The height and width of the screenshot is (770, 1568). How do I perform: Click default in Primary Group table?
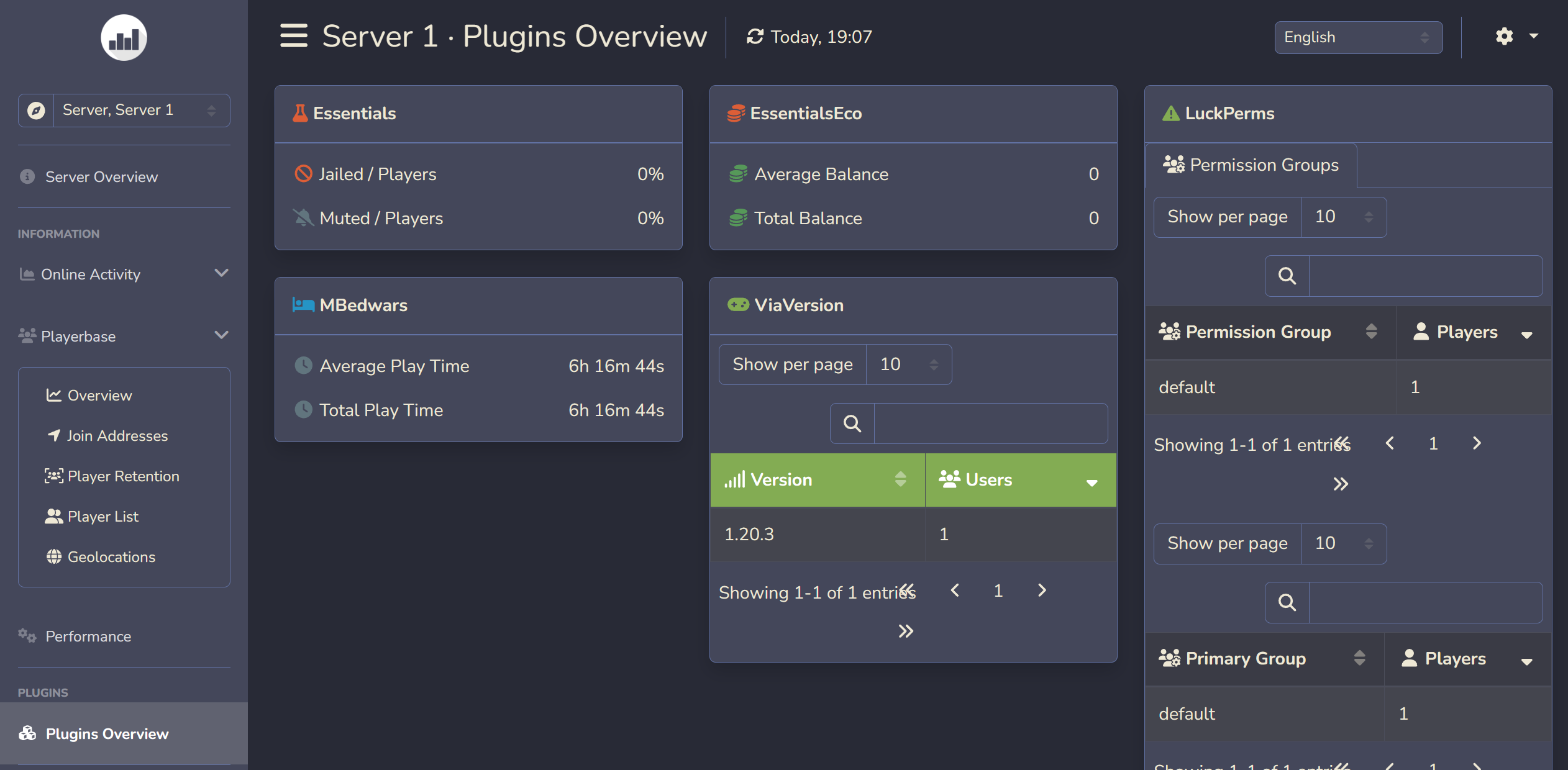click(x=1265, y=713)
